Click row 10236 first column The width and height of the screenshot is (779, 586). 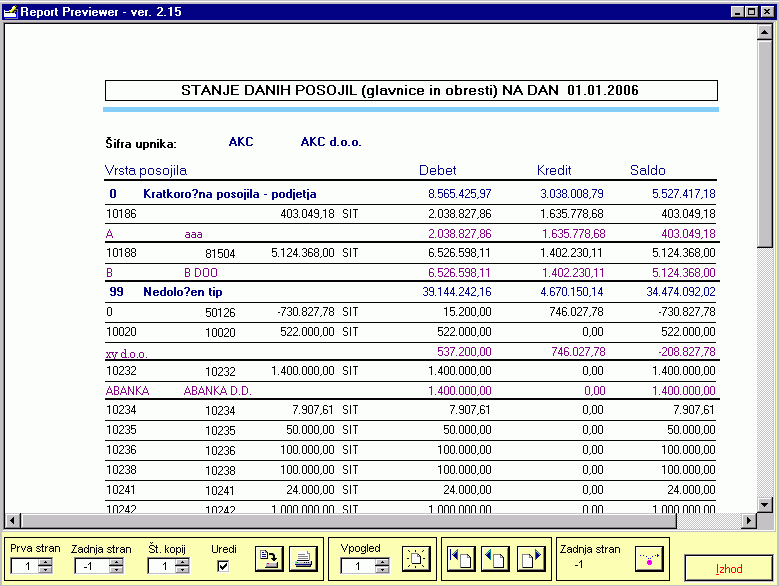[121, 449]
